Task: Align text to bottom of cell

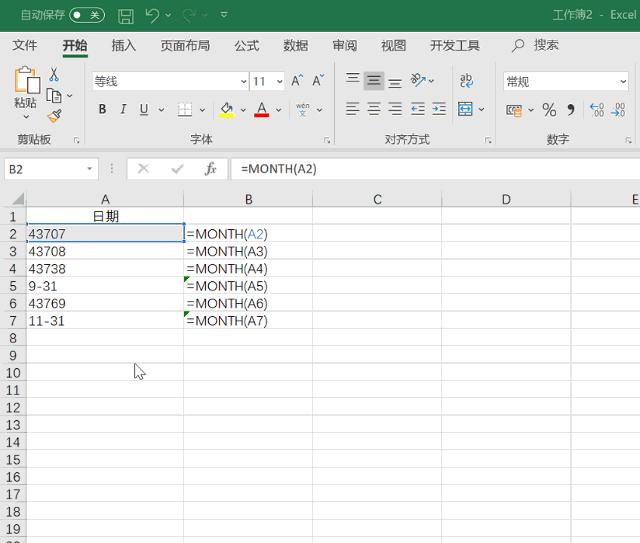Action: (395, 82)
